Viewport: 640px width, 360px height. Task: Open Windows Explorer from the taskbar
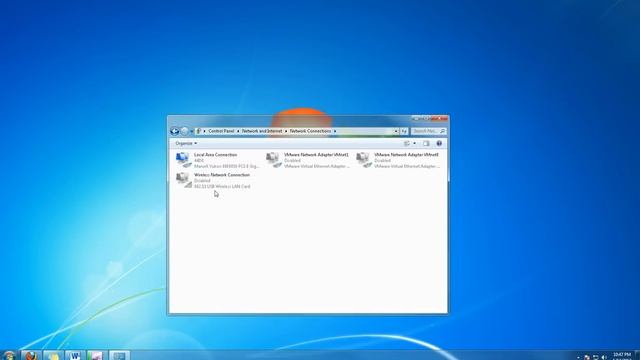click(53, 356)
